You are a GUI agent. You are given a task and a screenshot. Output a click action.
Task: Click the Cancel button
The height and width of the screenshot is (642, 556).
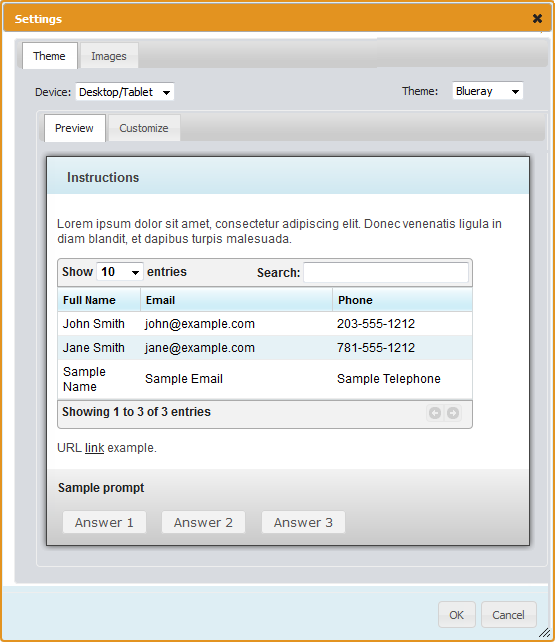(x=509, y=615)
